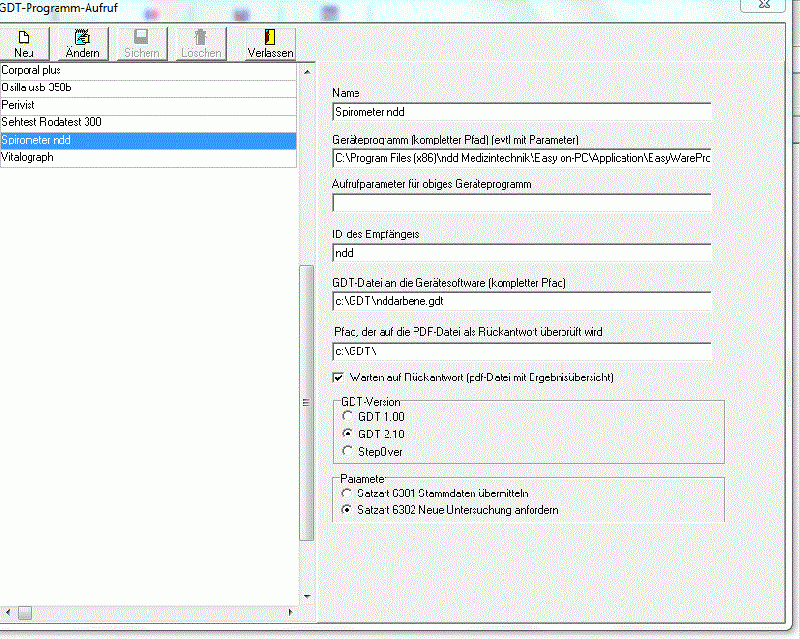Choose Satzart 6302 Neue Untersuchung anfordern
800x639 pixels.
[347, 510]
